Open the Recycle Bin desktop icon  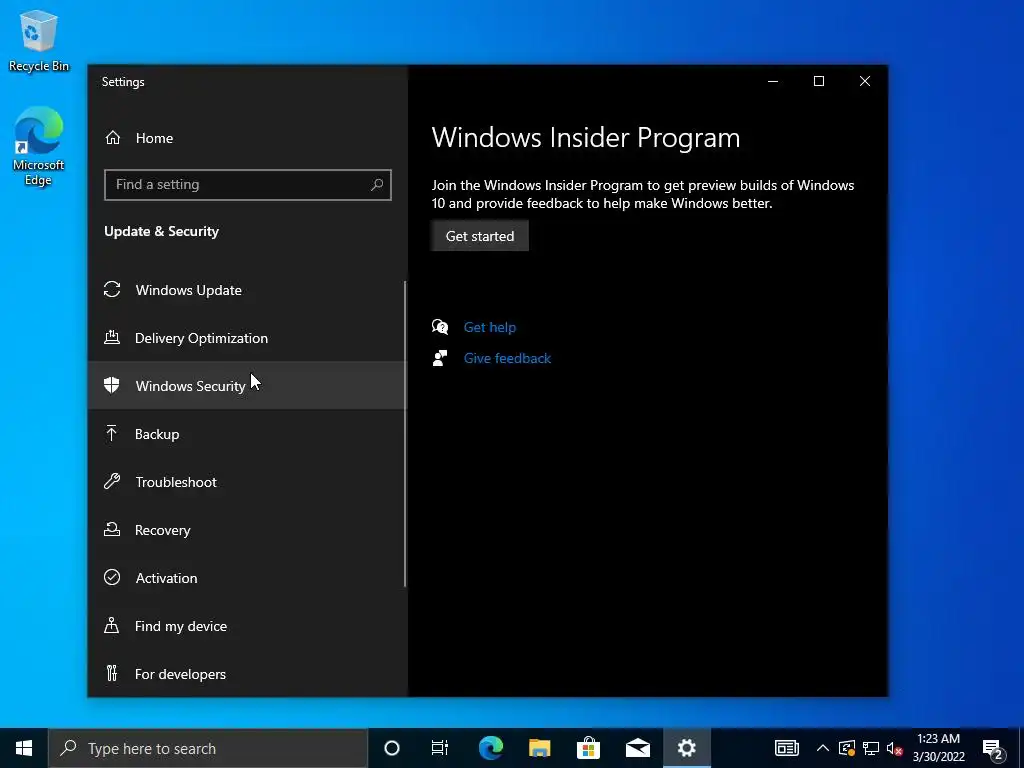(39, 40)
